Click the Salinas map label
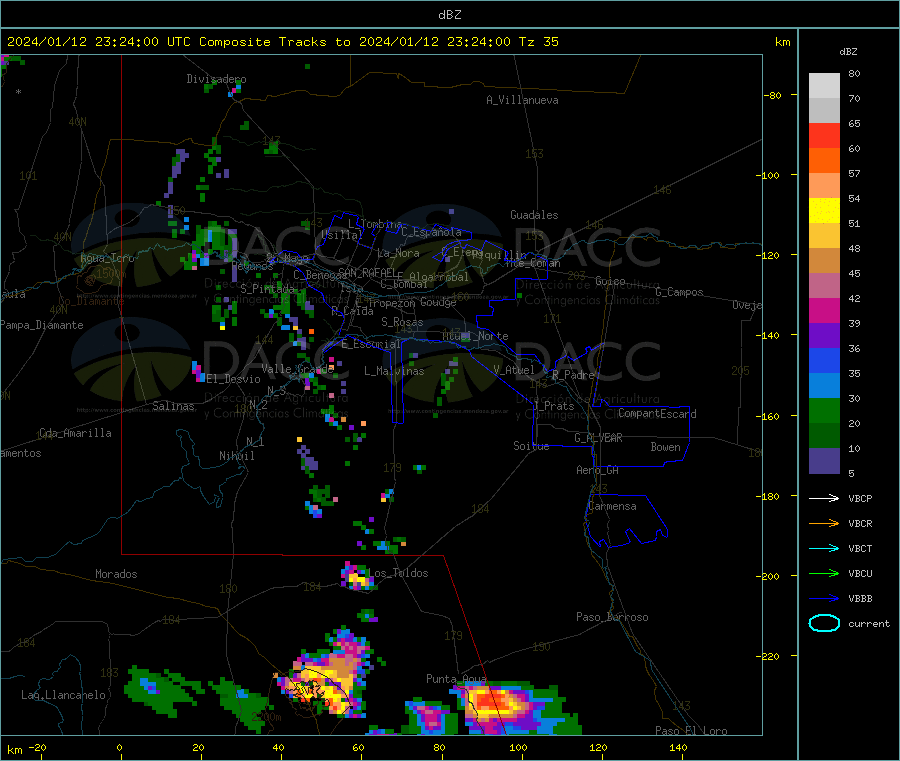Image resolution: width=900 pixels, height=761 pixels. [x=173, y=406]
